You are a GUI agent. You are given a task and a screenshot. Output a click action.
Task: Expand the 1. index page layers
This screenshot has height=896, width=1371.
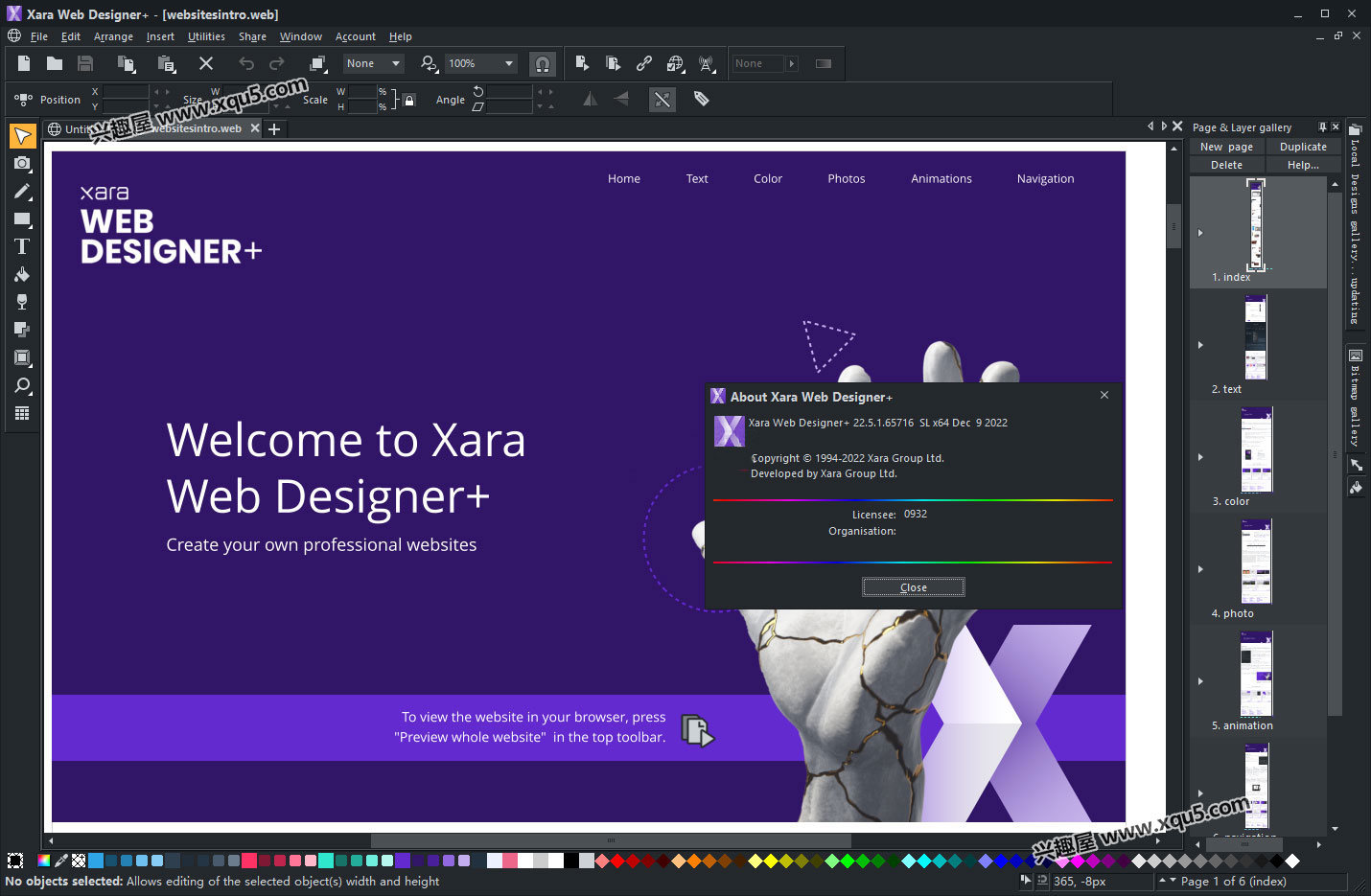coord(1200,233)
